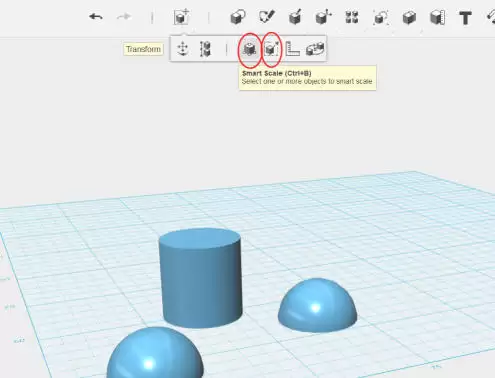Open the Modify tools menu
This screenshot has width=495, height=378.
tap(323, 17)
